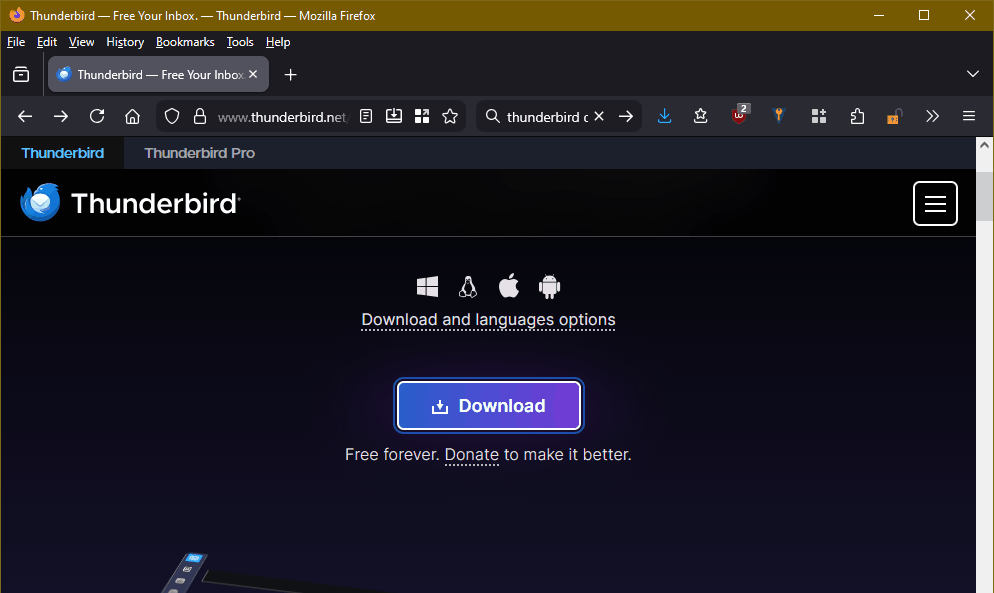Open the Edit menu
994x593 pixels.
pos(47,42)
